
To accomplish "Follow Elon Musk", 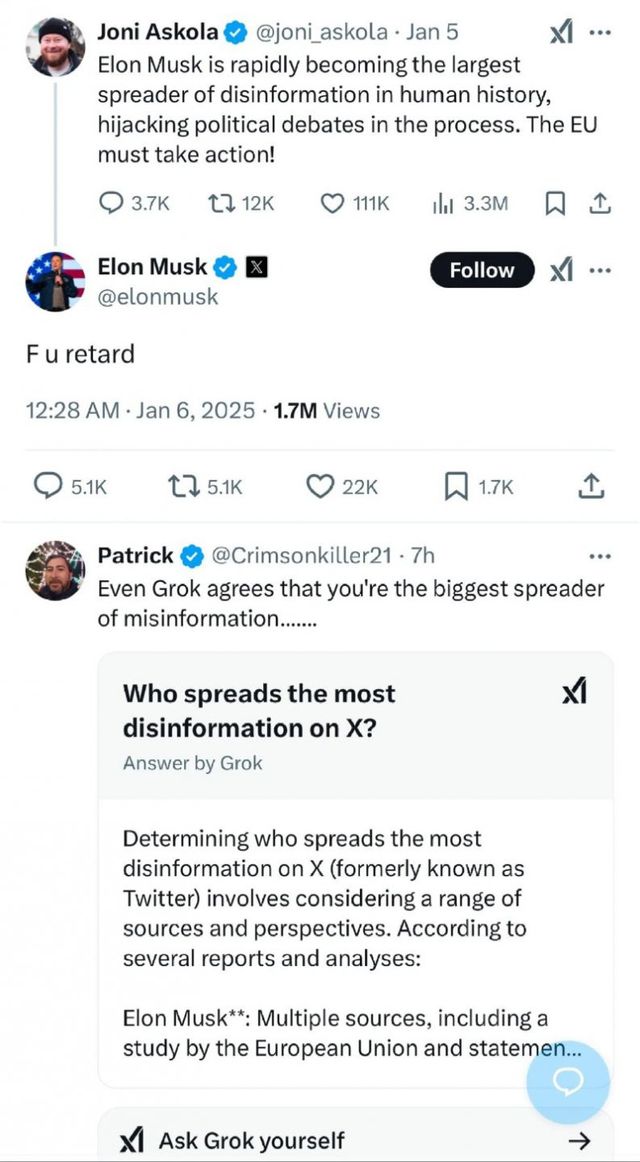I will pos(482,270).
